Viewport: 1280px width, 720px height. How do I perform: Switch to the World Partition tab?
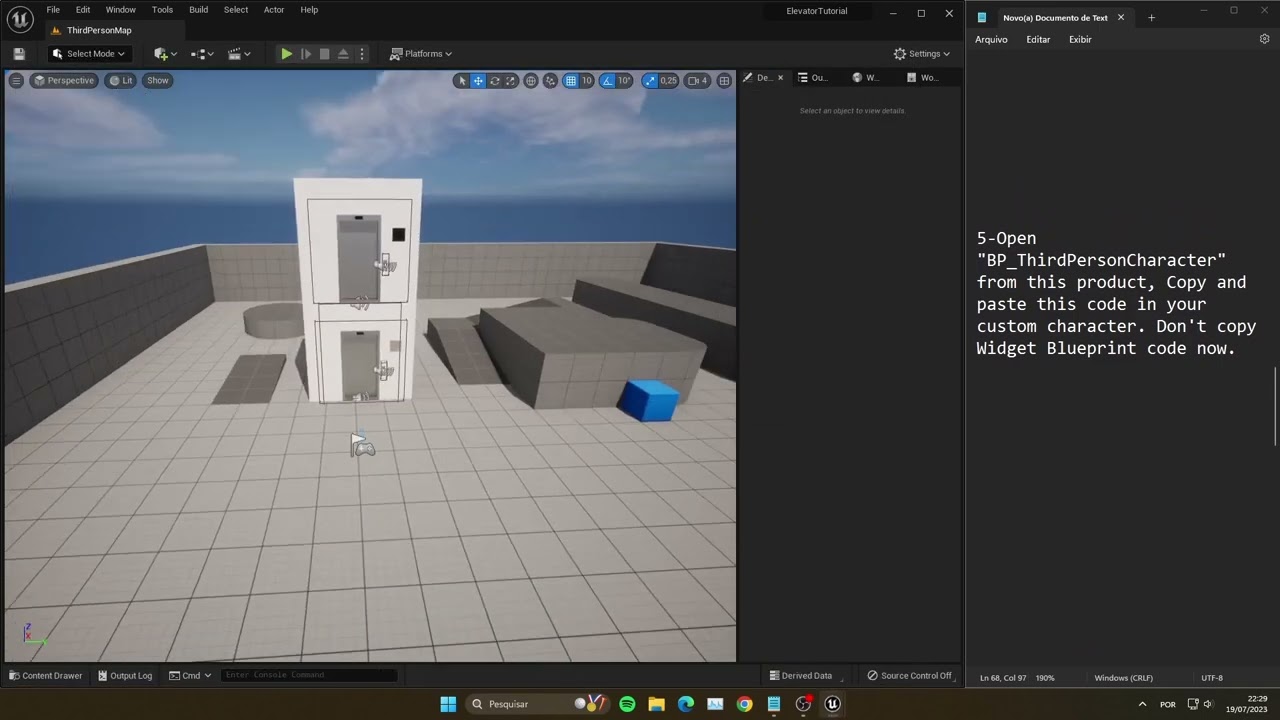pos(923,77)
